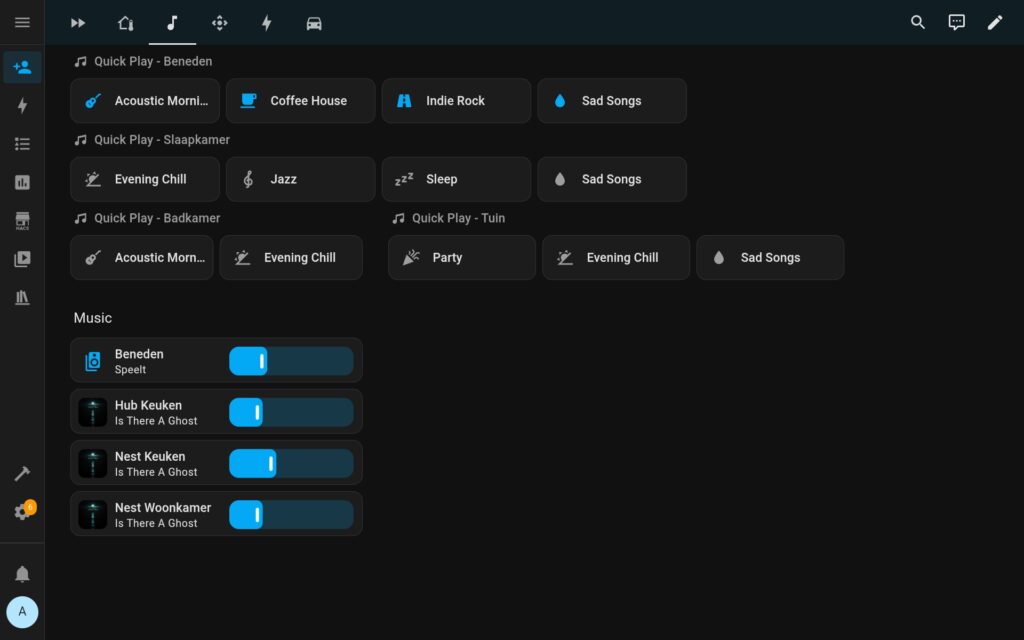
Task: Open the assistant chat icon
Action: click(956, 22)
